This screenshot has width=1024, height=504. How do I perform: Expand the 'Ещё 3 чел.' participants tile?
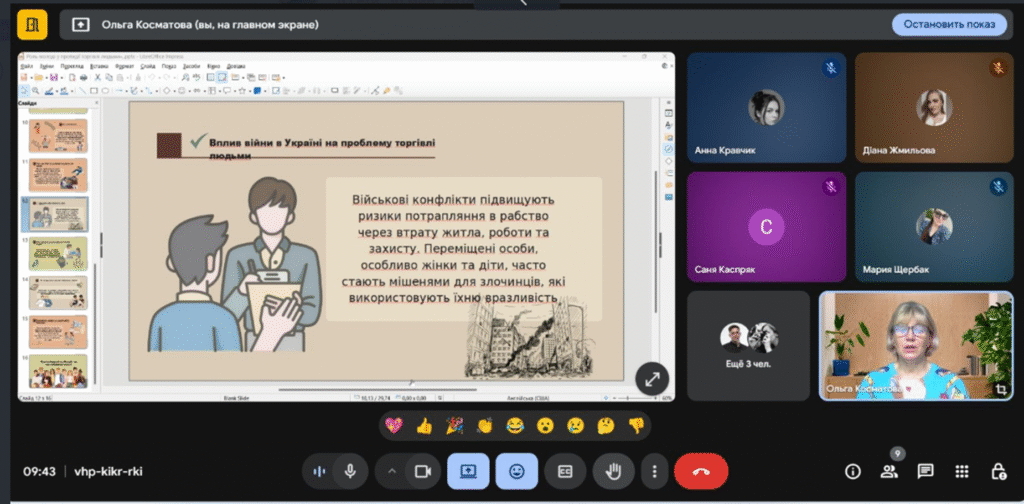tap(748, 345)
